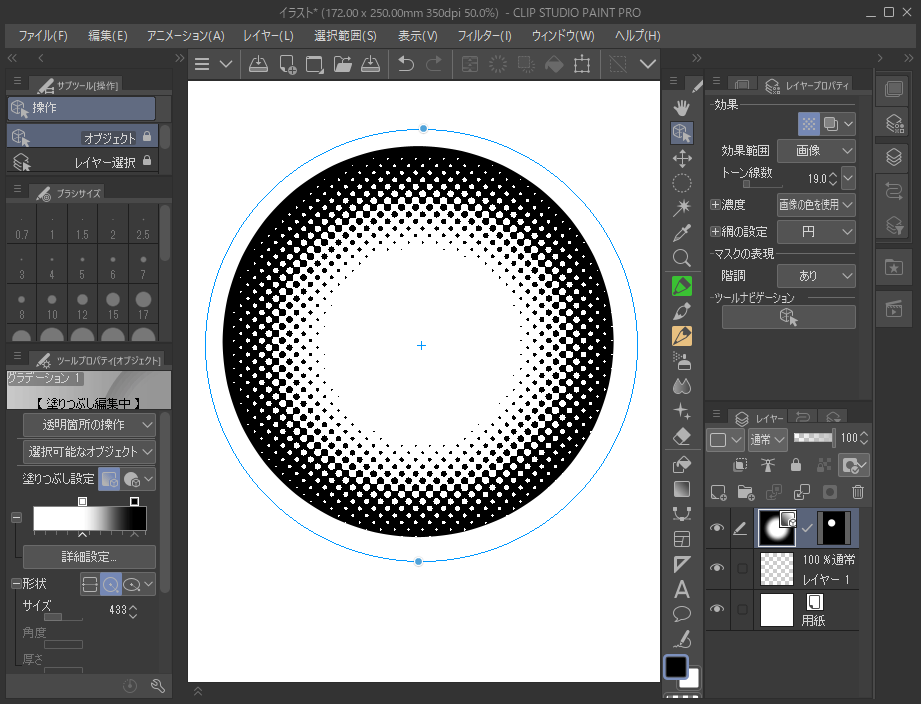Select the Text tool
The image size is (921, 704).
[682, 589]
